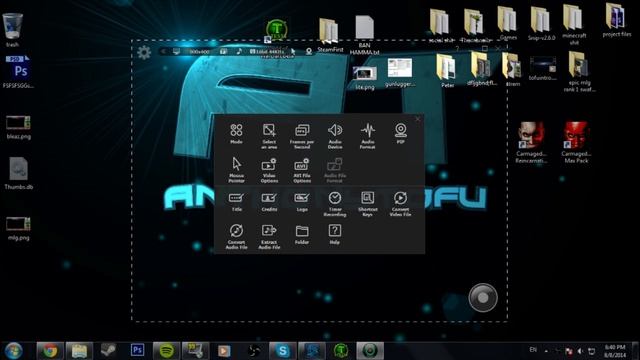Open Skype from the taskbar

pos(282,351)
